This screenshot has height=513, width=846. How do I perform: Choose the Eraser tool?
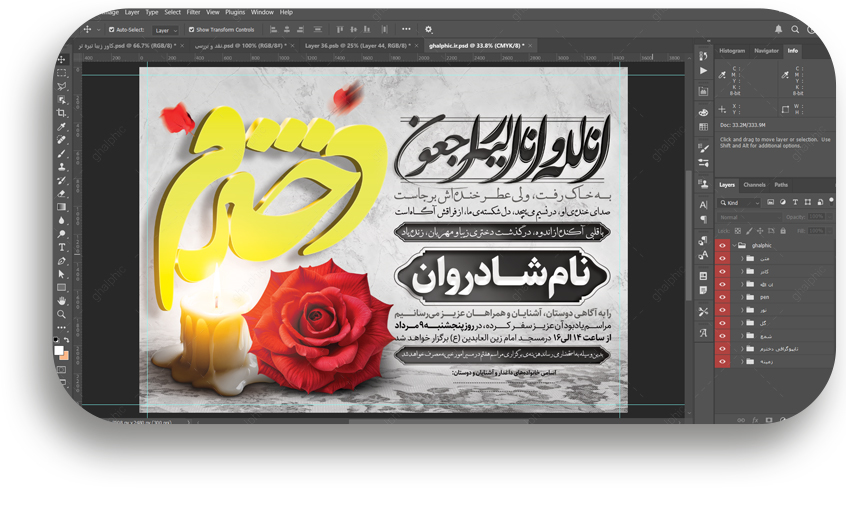[62, 193]
